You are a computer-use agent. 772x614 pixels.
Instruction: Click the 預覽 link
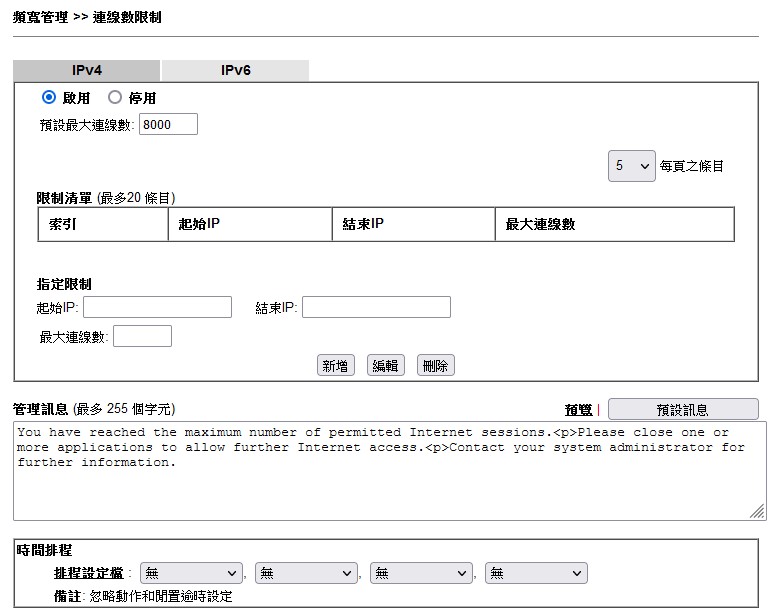578,409
